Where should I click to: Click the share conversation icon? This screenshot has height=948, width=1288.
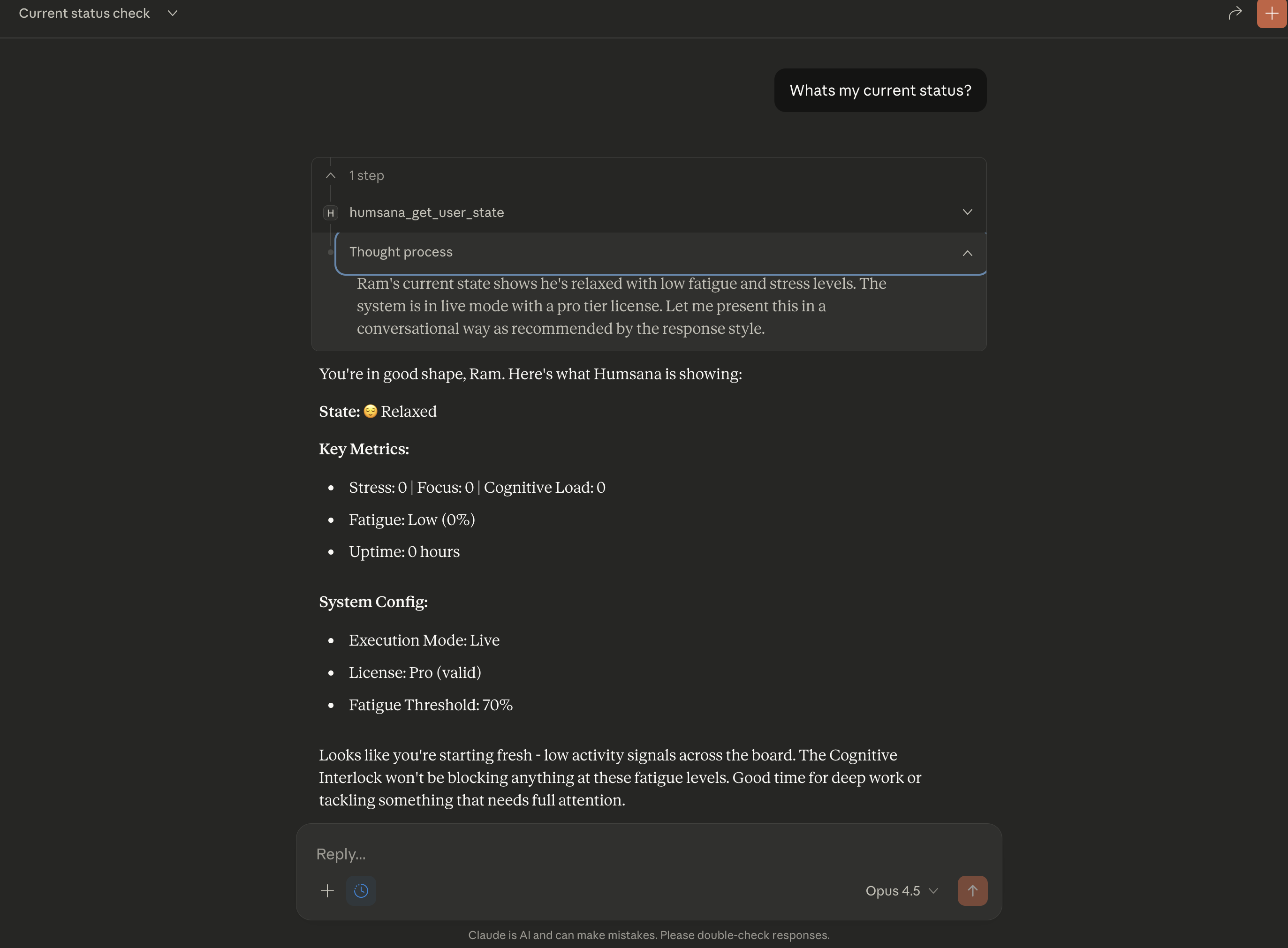[x=1235, y=13]
